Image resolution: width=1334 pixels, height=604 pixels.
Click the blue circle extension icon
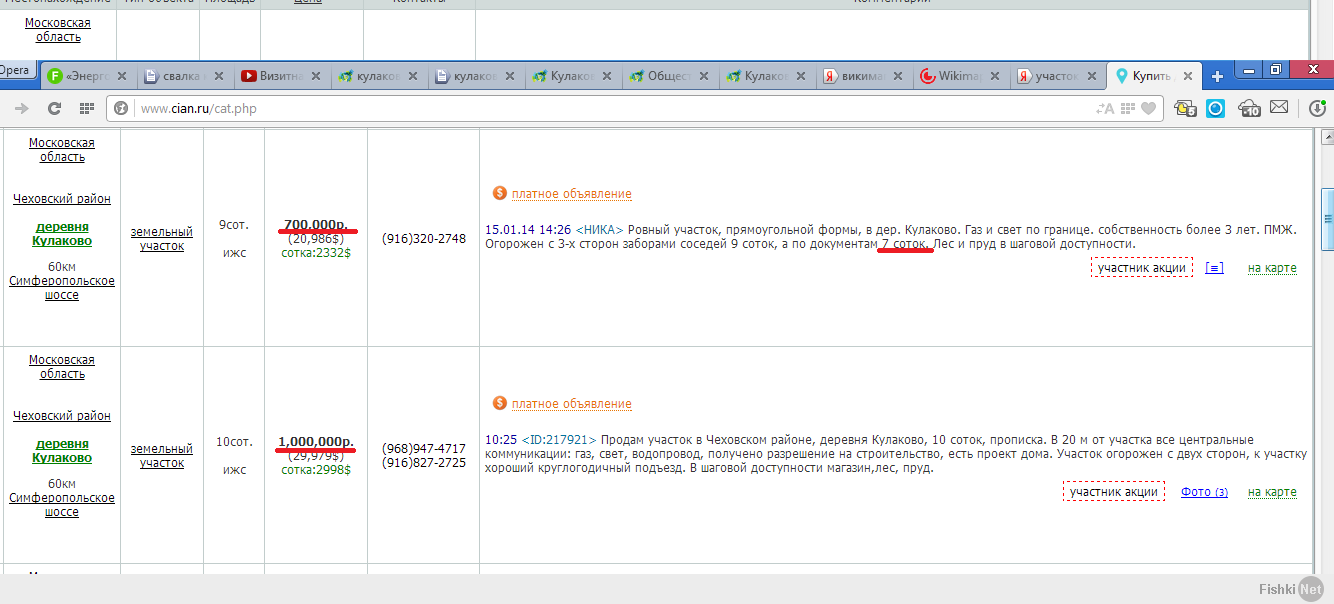(1215, 108)
